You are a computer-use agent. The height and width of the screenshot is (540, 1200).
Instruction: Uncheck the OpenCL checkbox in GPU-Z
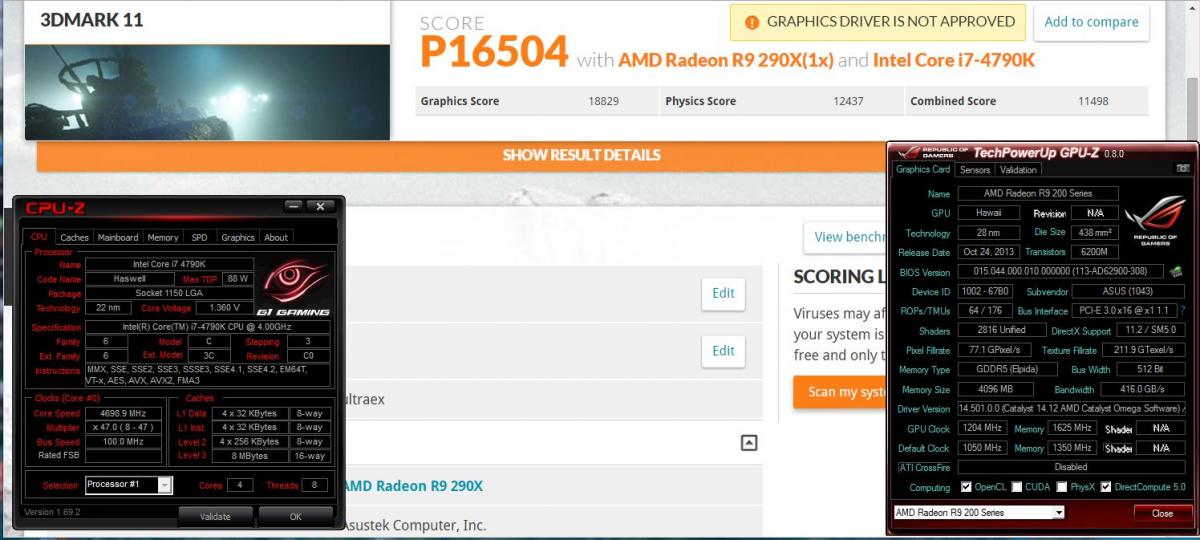click(x=966, y=487)
